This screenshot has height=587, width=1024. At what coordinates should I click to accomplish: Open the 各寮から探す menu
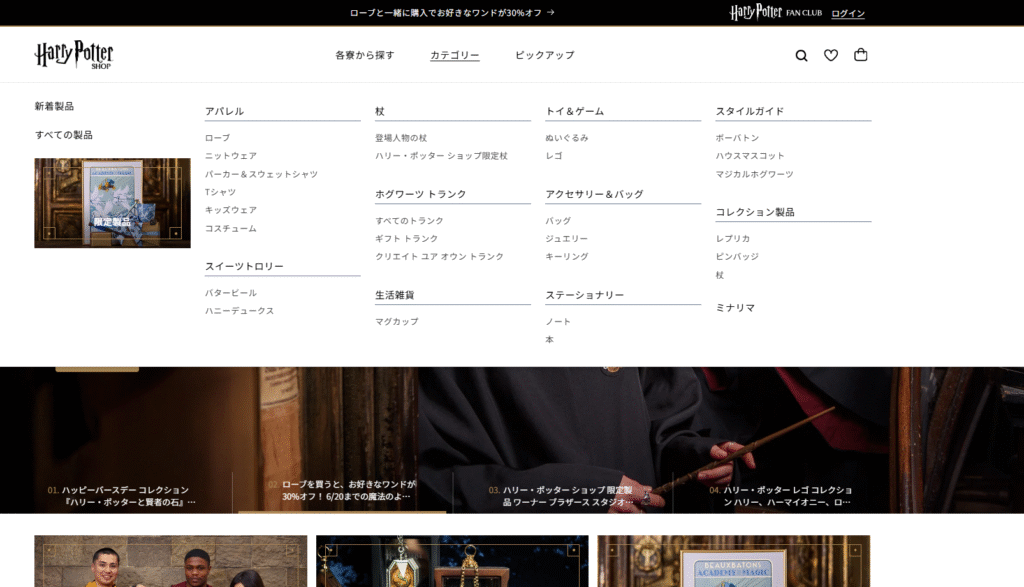(x=365, y=56)
